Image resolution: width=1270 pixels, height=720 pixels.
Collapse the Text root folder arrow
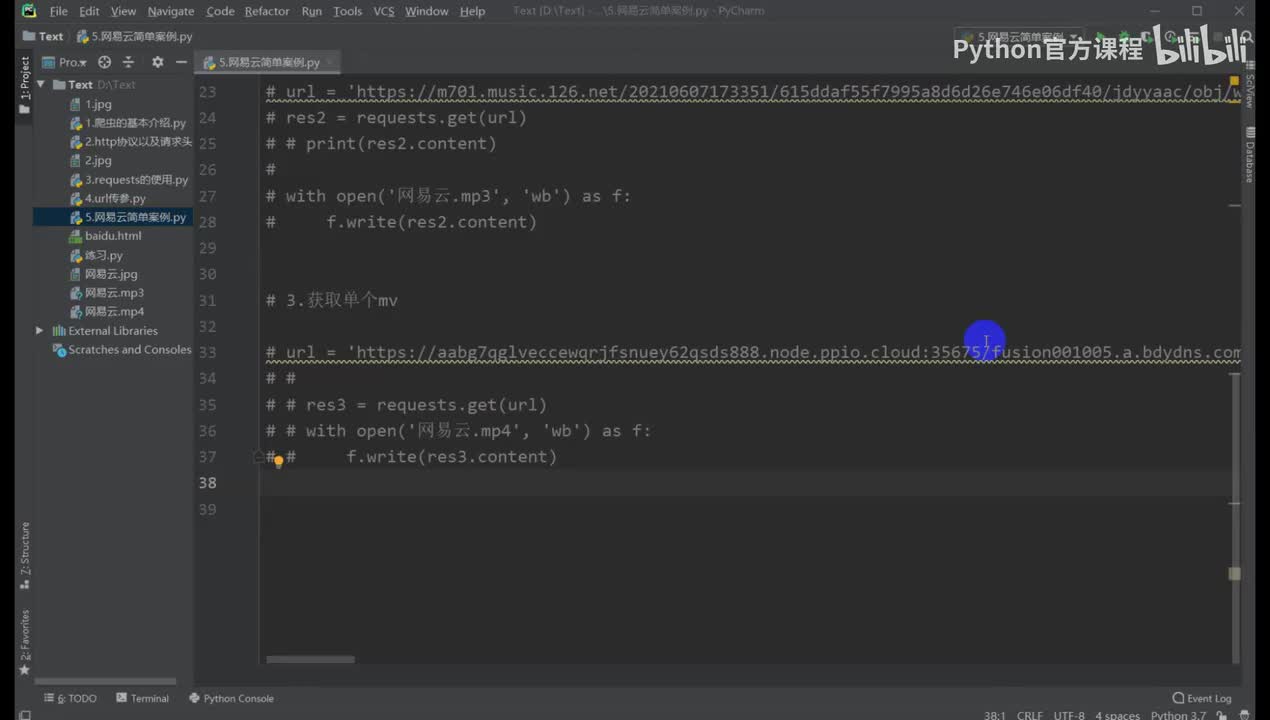click(x=41, y=85)
